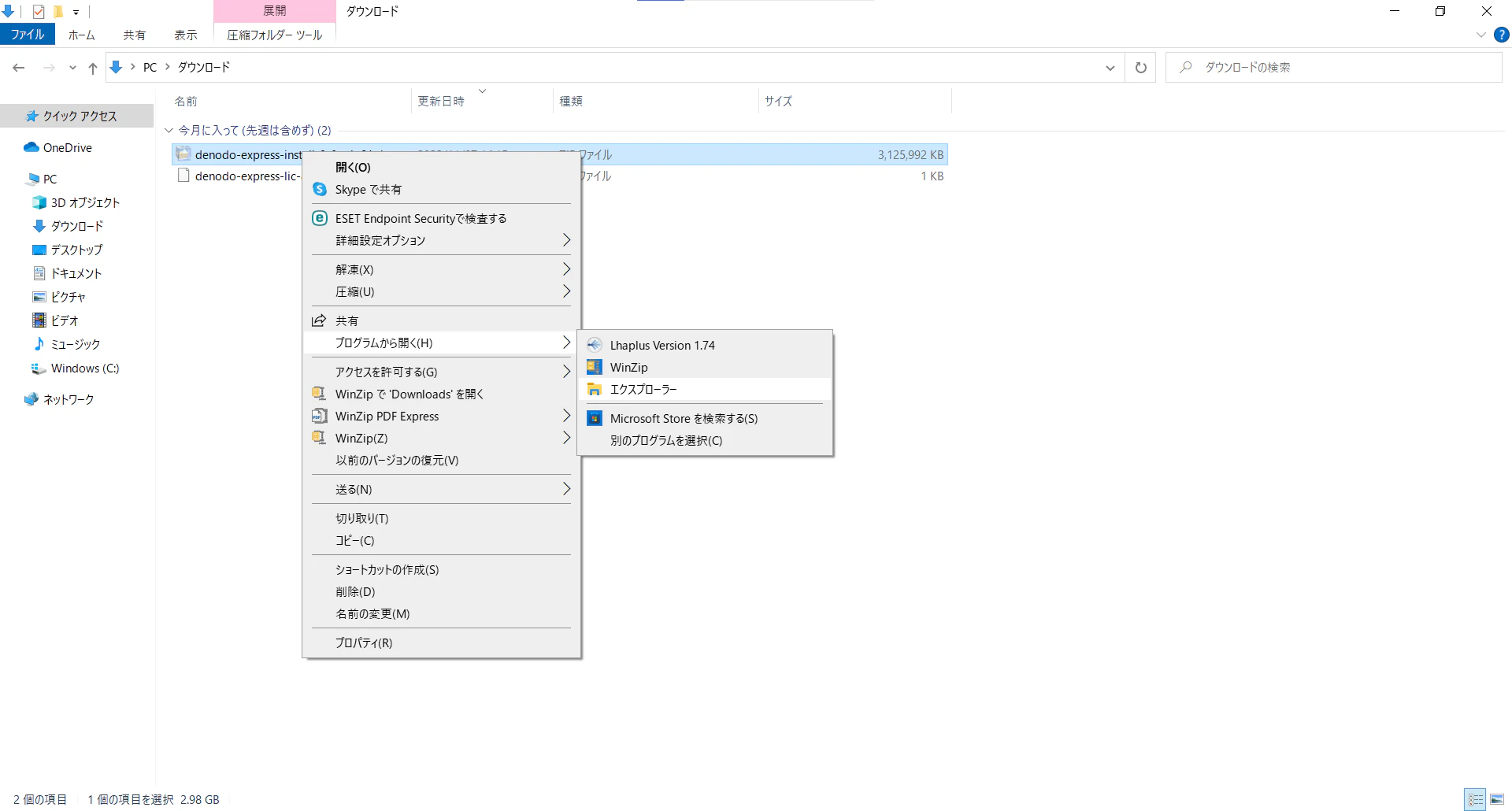This screenshot has height=811, width=1512.
Task: Expand the 詳細設定オプション submenu arrow
Action: point(566,240)
